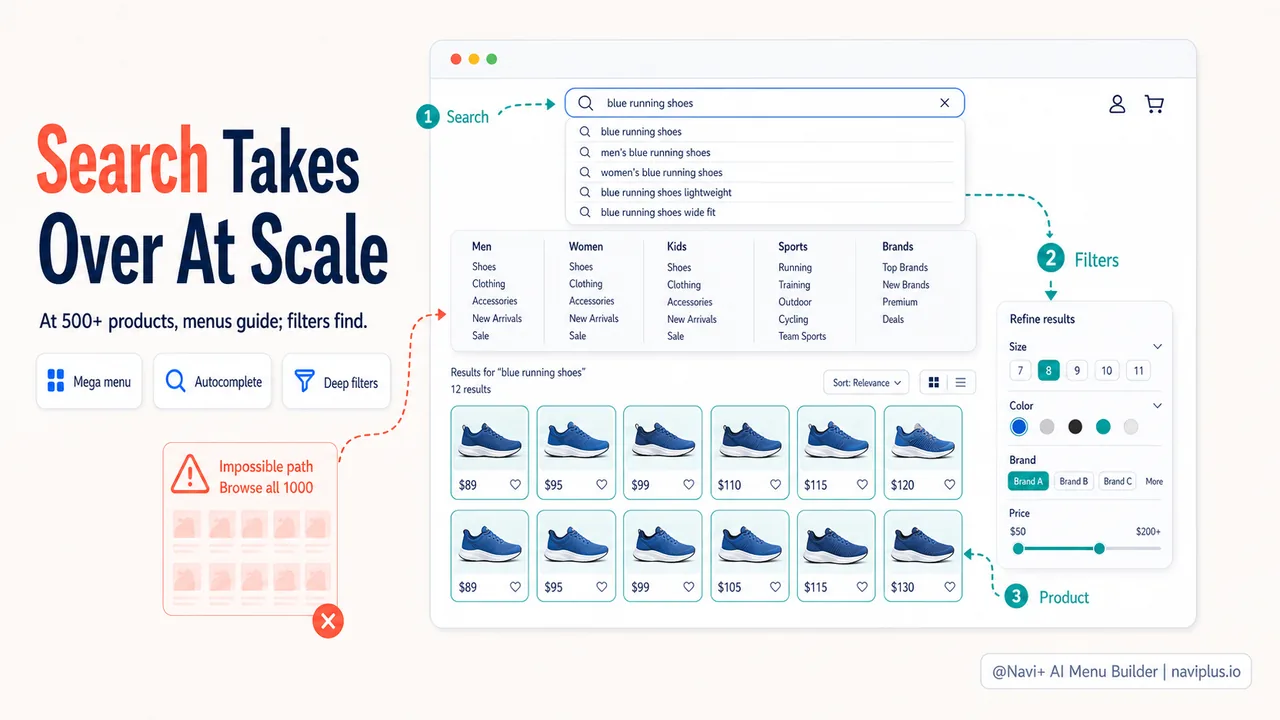Pick the teal color swatch

pos(1103,427)
